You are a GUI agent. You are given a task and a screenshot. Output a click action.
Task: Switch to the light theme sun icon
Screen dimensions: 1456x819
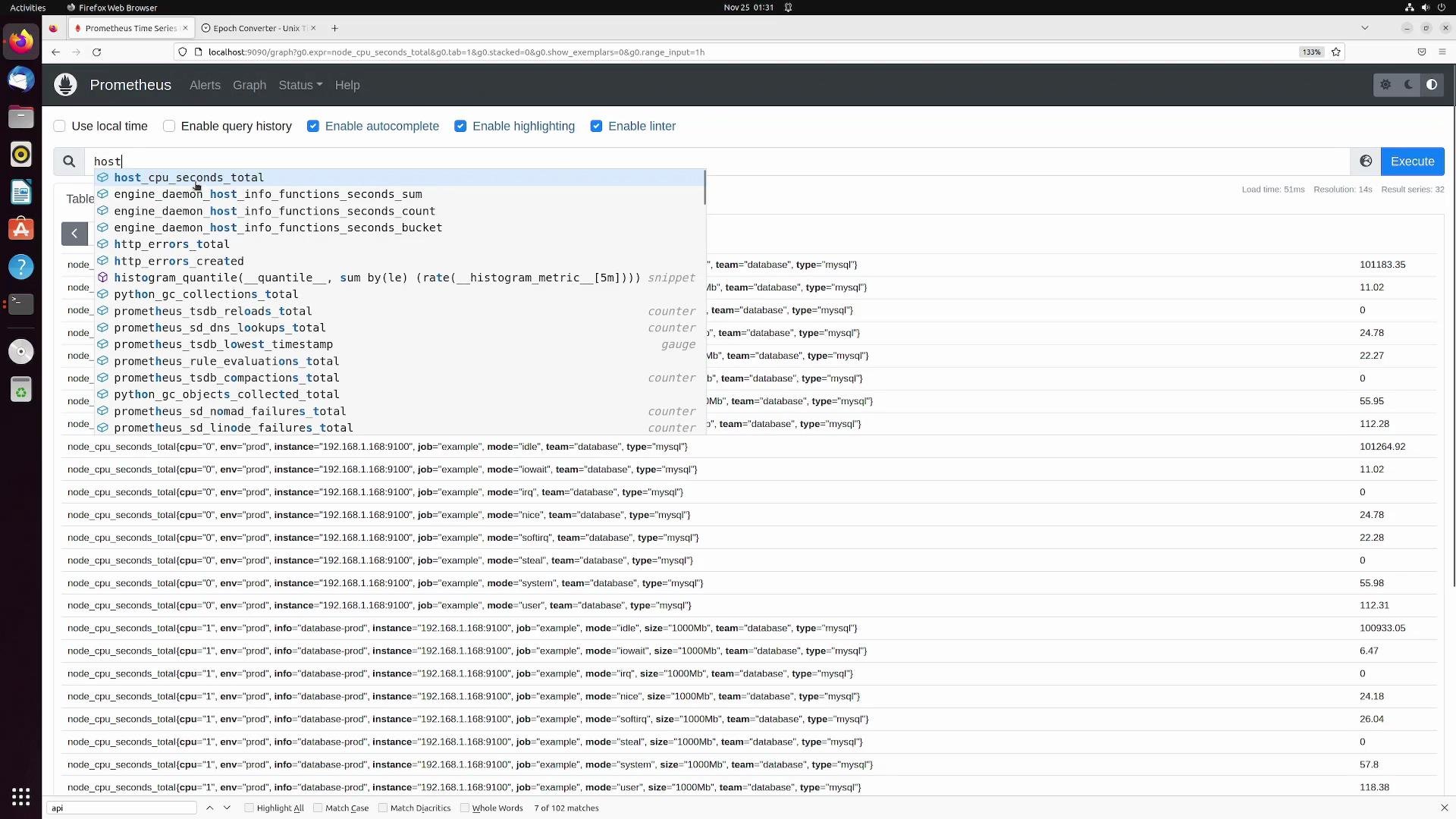[x=1385, y=85]
